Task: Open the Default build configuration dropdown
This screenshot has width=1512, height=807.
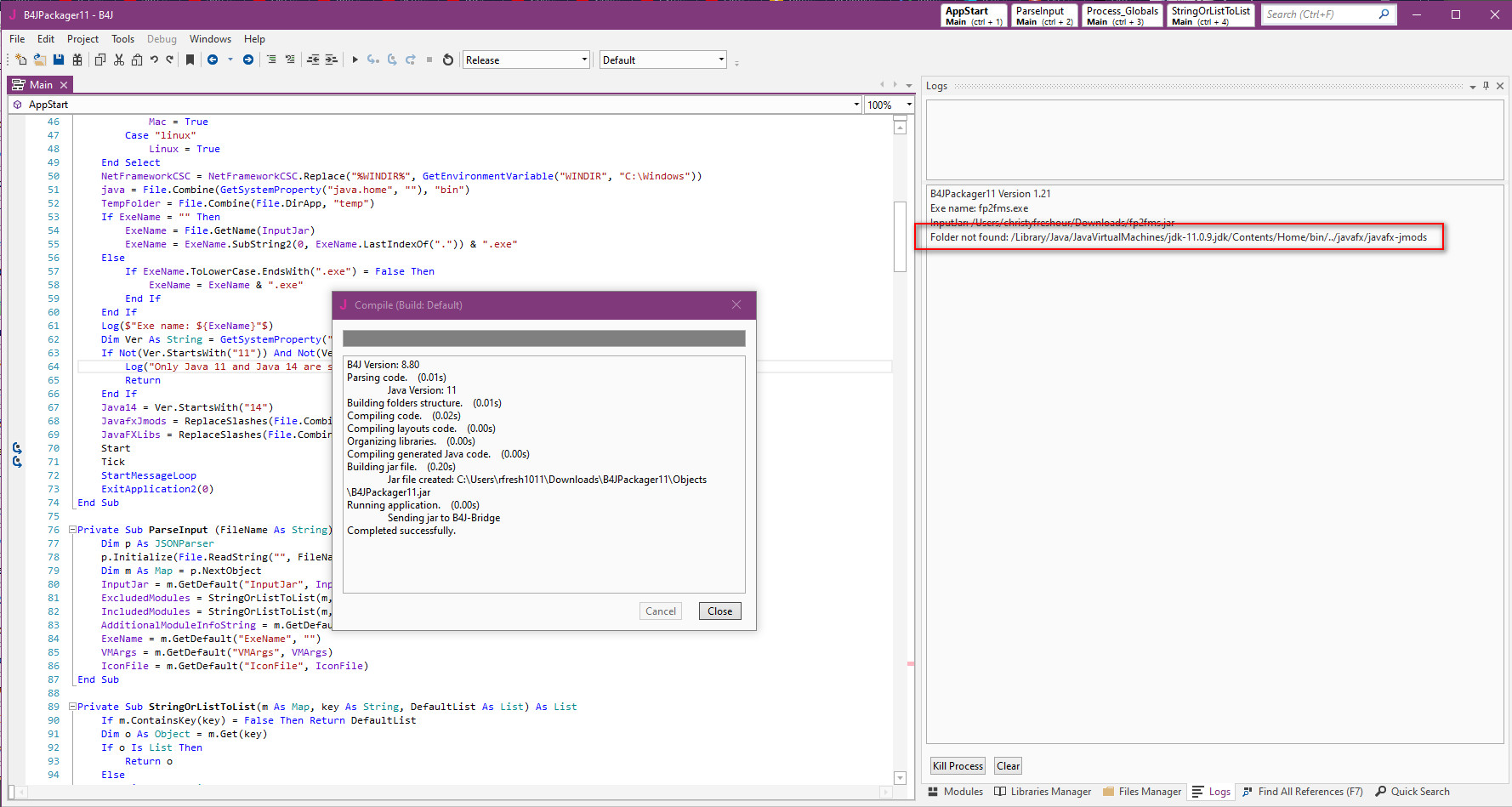Action: [663, 60]
